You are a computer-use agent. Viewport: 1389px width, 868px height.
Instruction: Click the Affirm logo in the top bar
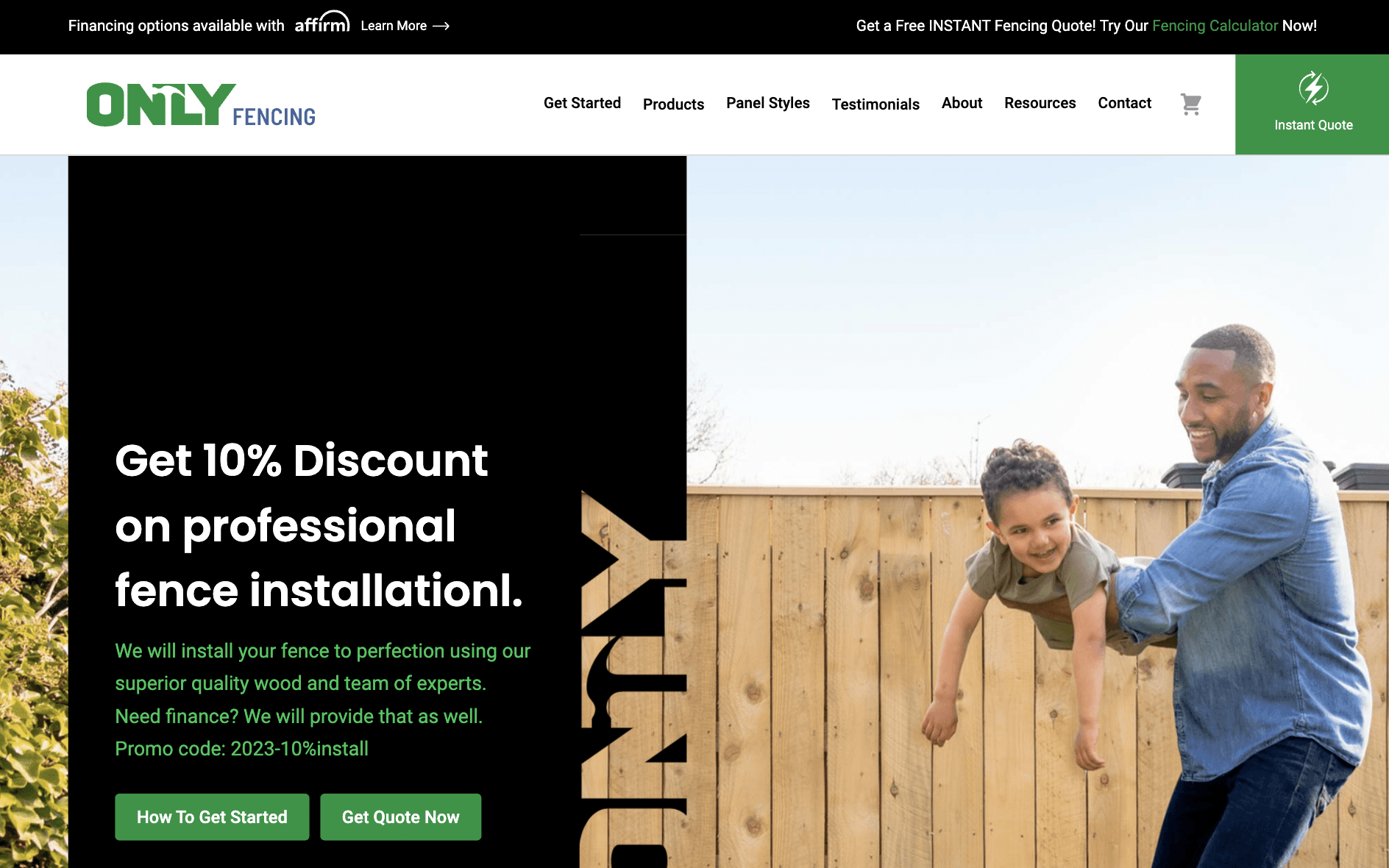[x=322, y=22]
